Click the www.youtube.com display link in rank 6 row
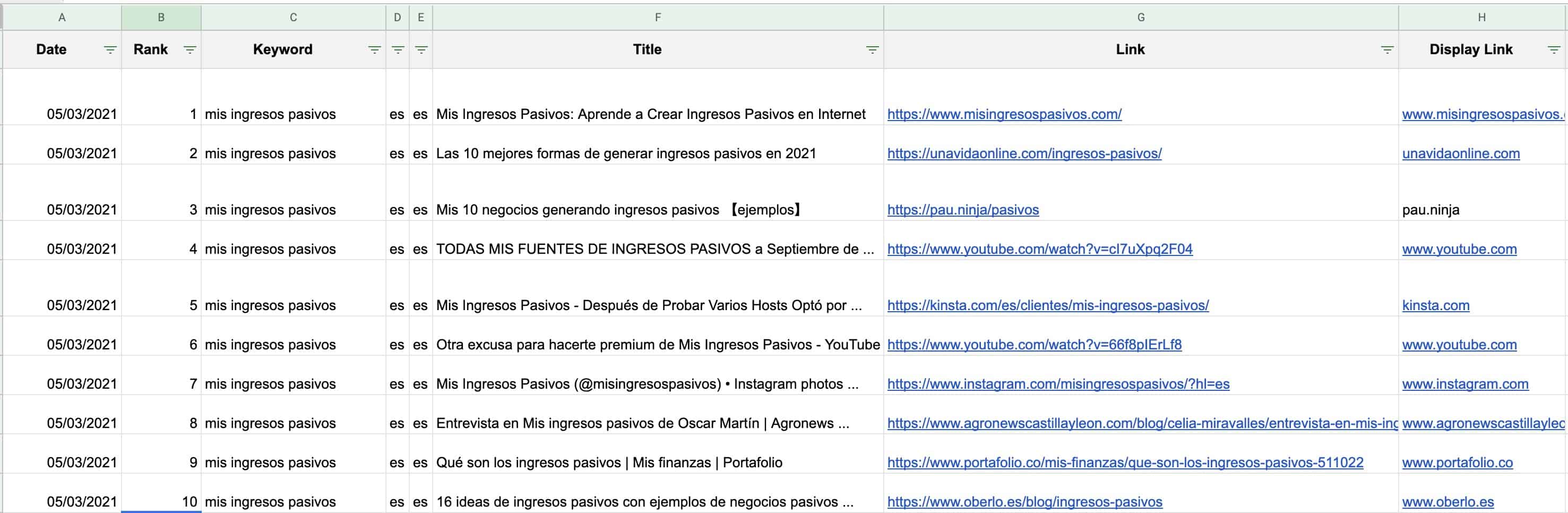 [1460, 345]
